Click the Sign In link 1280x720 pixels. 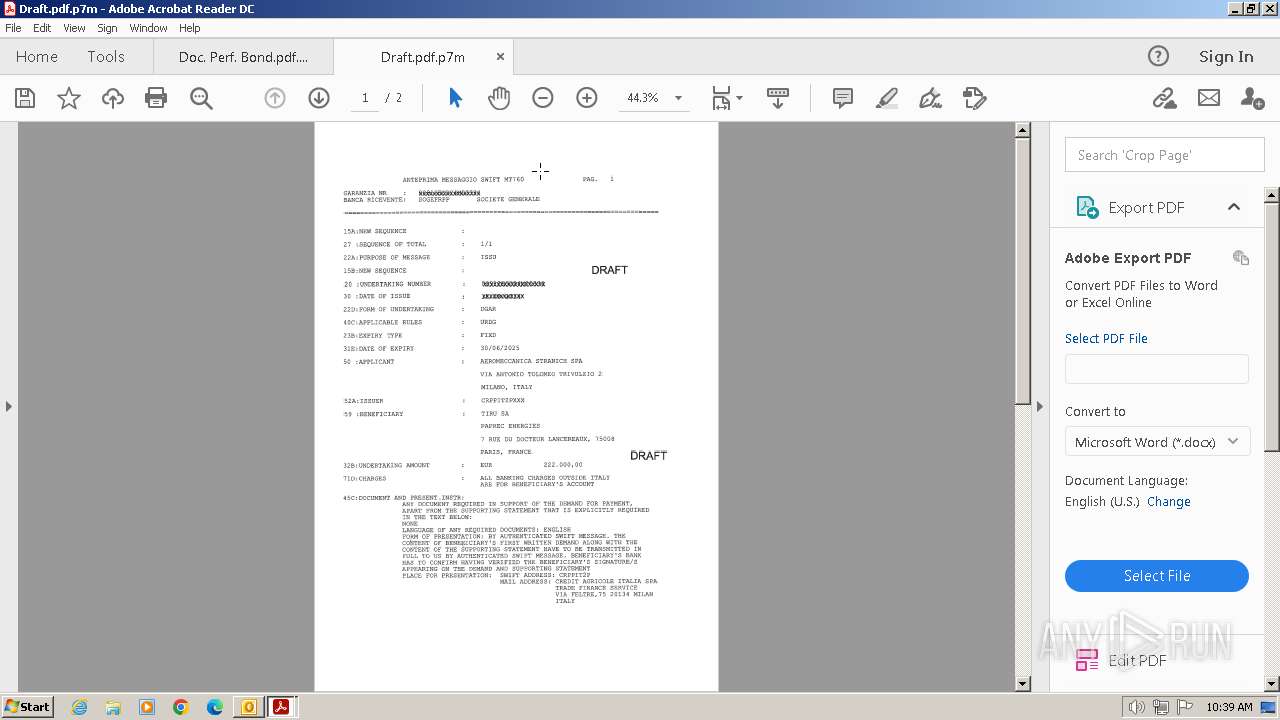[1226, 56]
